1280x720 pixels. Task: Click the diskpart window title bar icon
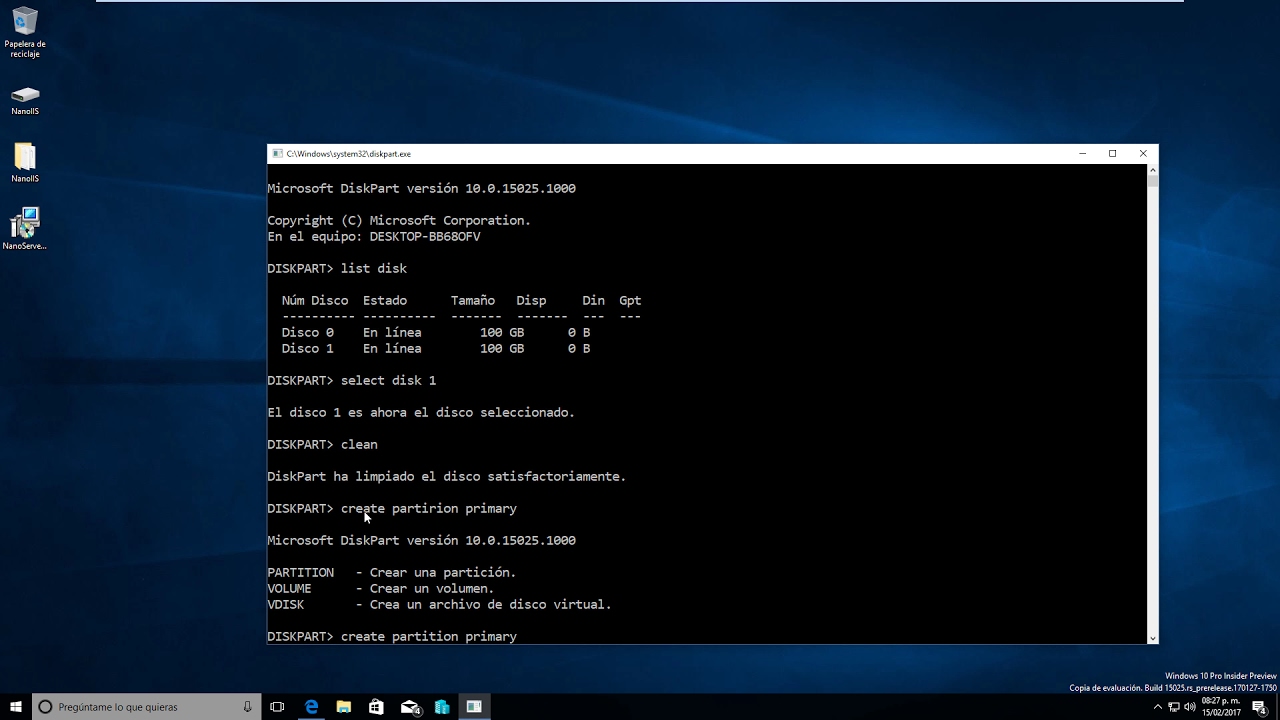[277, 154]
